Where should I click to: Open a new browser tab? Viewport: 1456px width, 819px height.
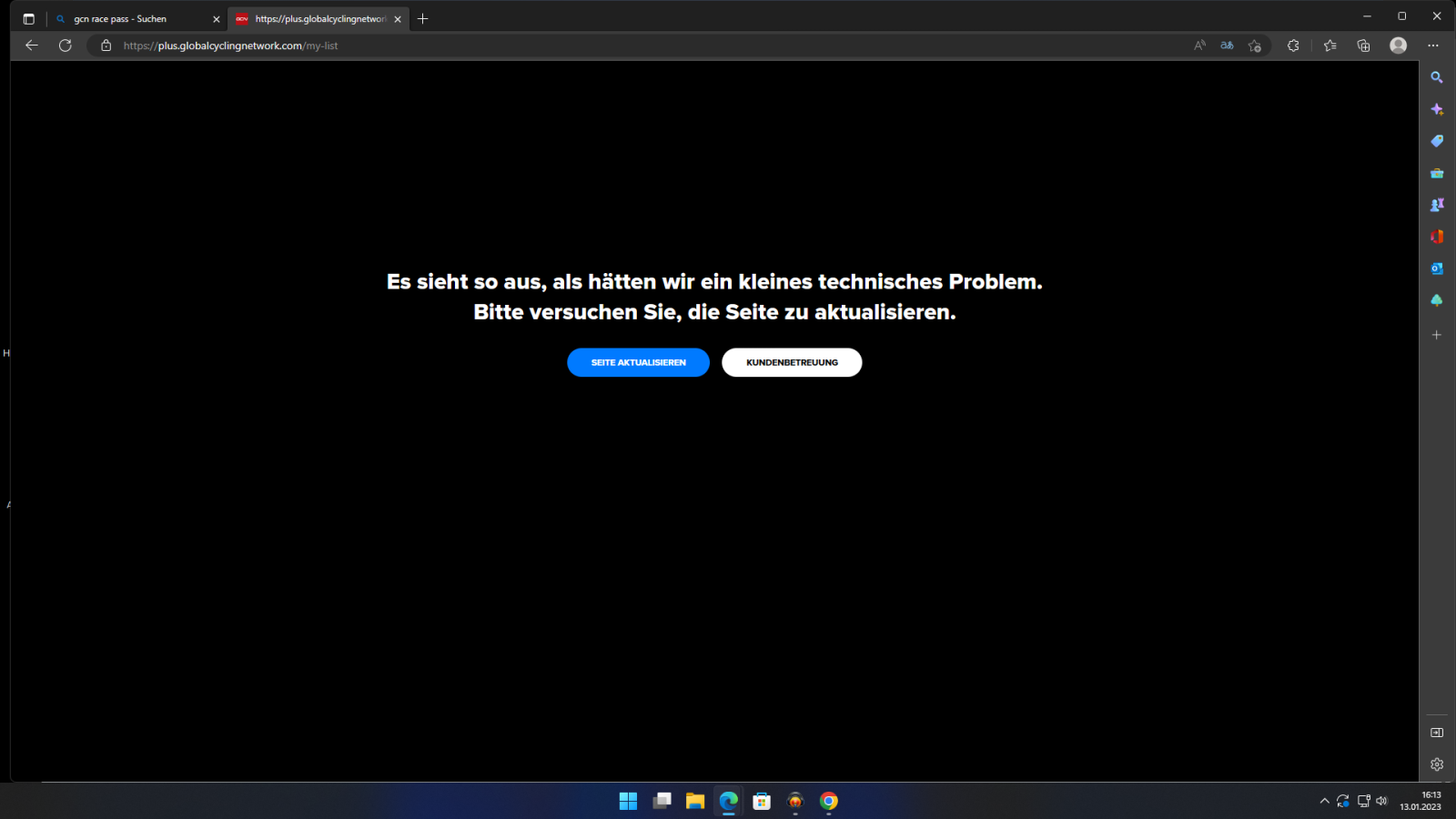pyautogui.click(x=423, y=19)
